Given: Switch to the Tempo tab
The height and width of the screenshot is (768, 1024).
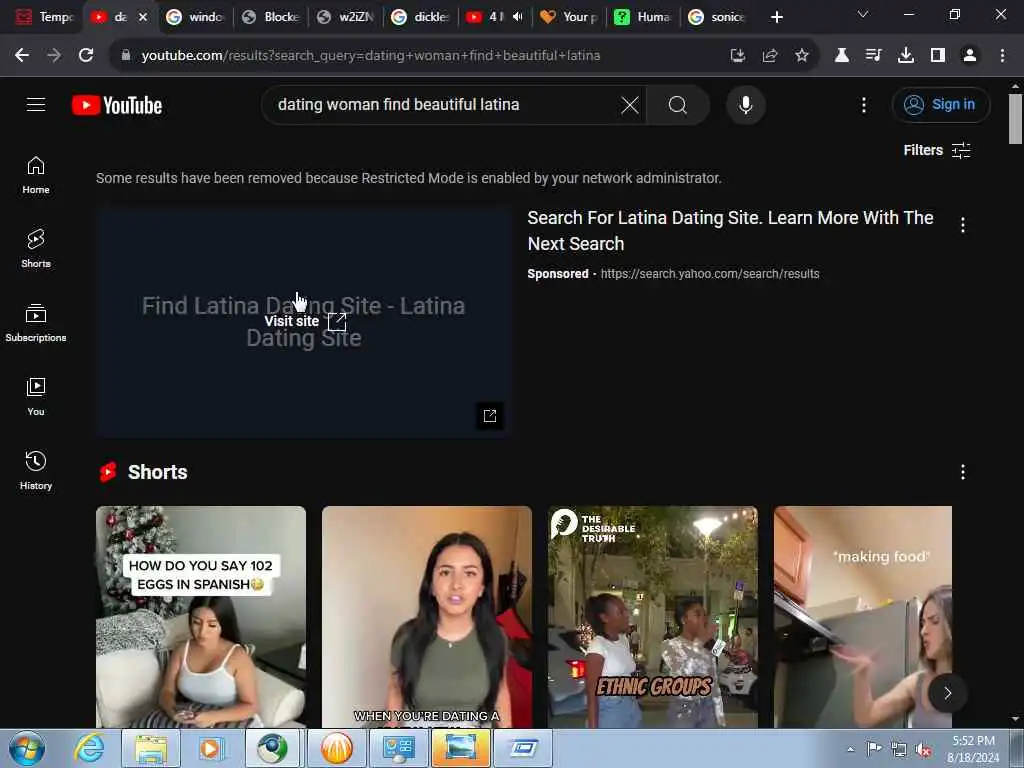Looking at the screenshot, I should coord(44,17).
